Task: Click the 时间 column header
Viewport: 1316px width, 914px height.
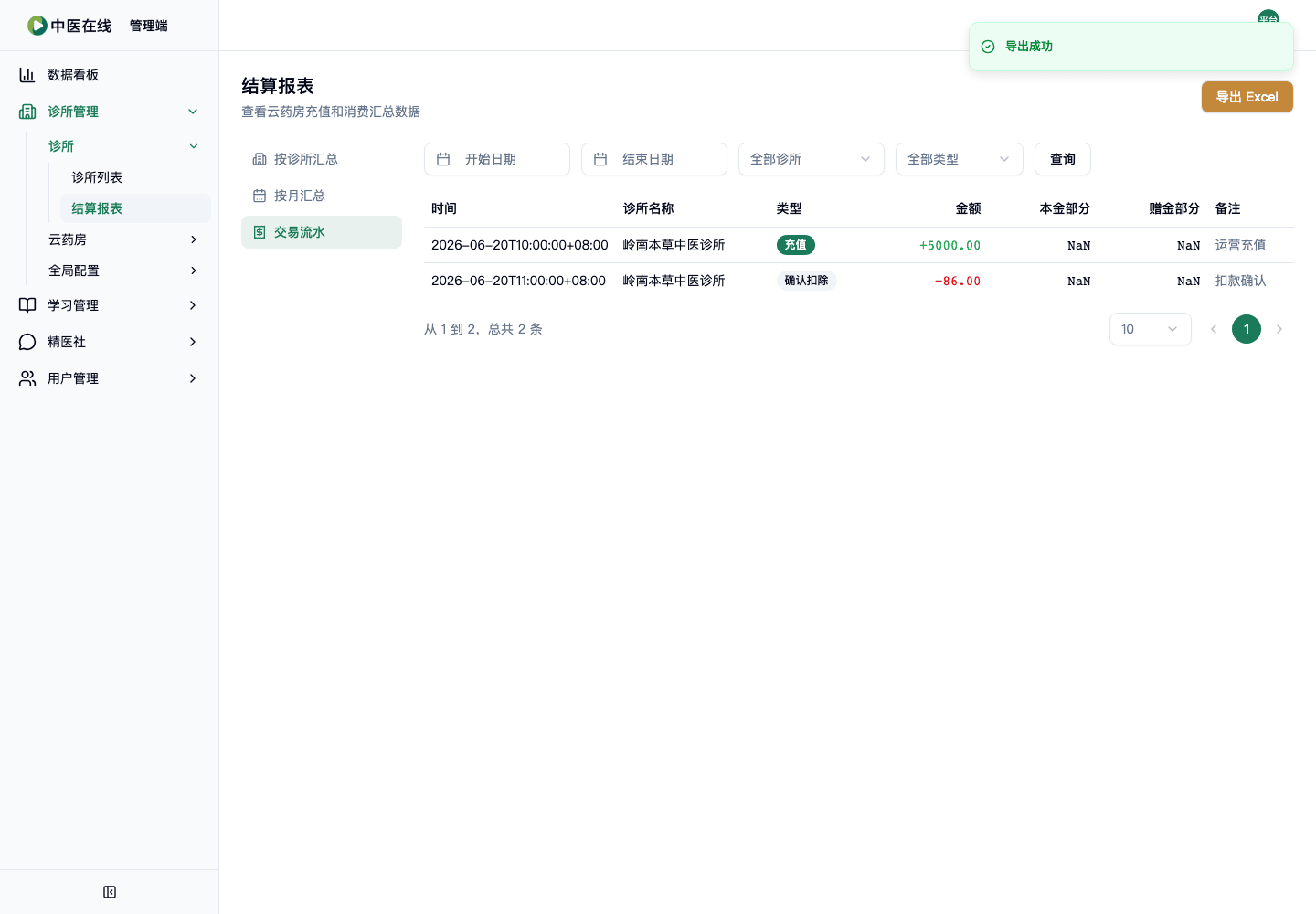Action: click(444, 208)
